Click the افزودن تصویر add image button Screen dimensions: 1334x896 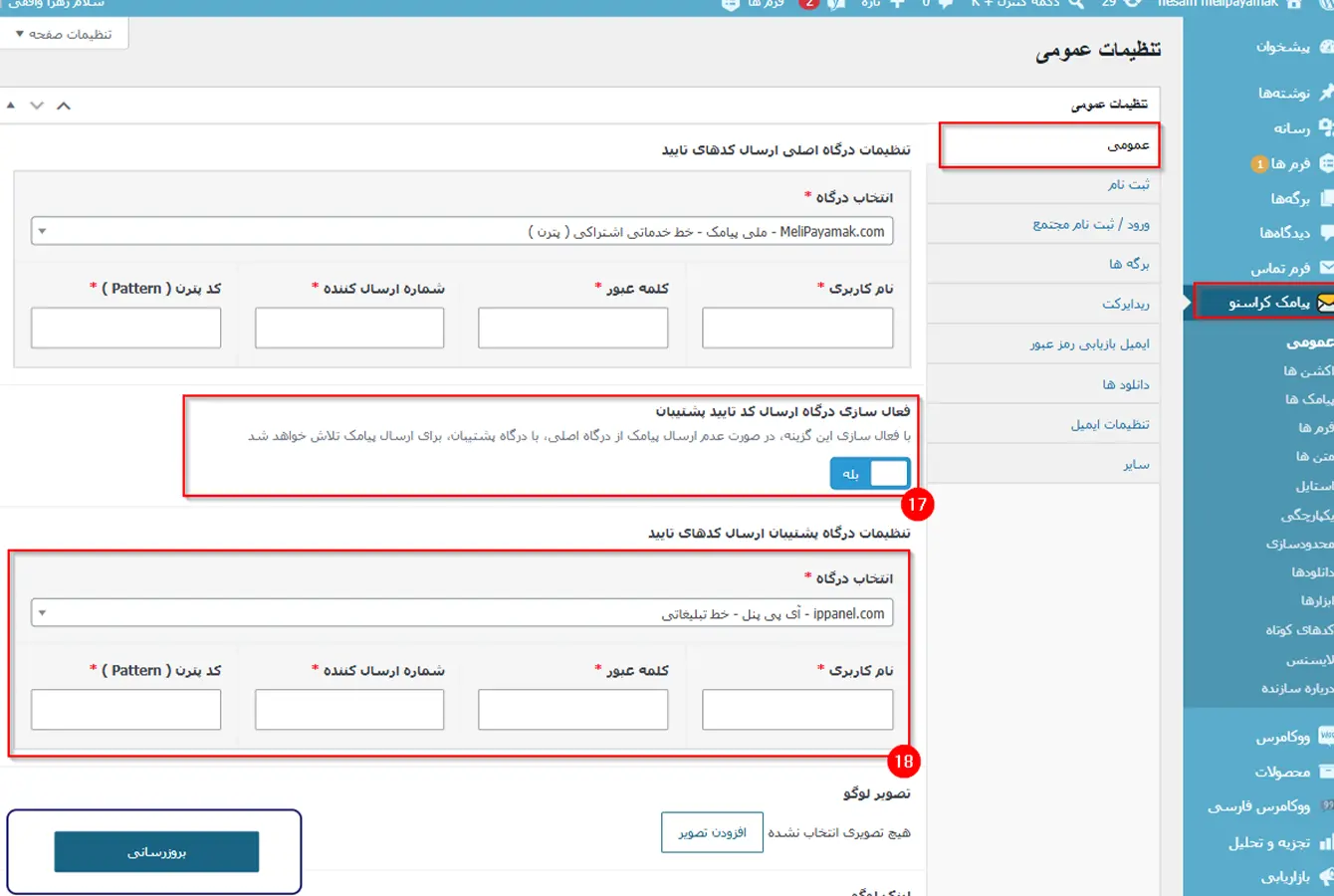click(x=712, y=832)
